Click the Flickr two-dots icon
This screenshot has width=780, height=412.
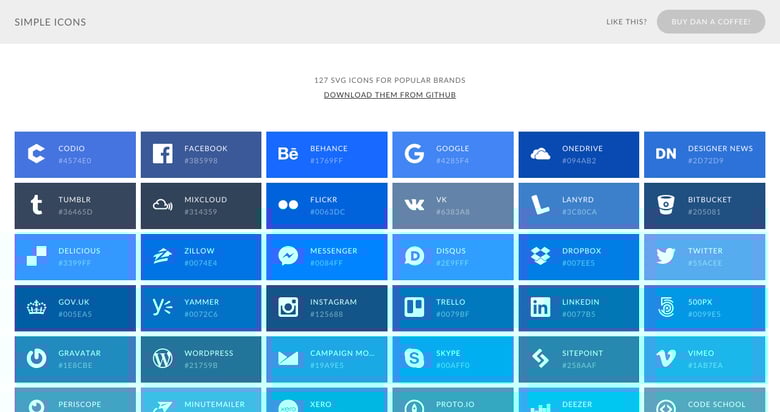click(x=288, y=205)
